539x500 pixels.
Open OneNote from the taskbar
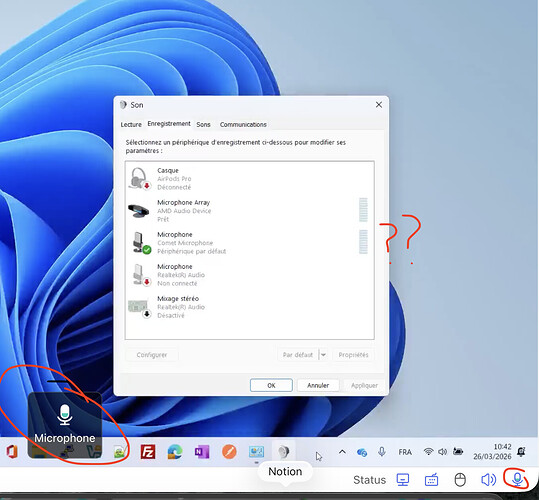click(x=202, y=452)
